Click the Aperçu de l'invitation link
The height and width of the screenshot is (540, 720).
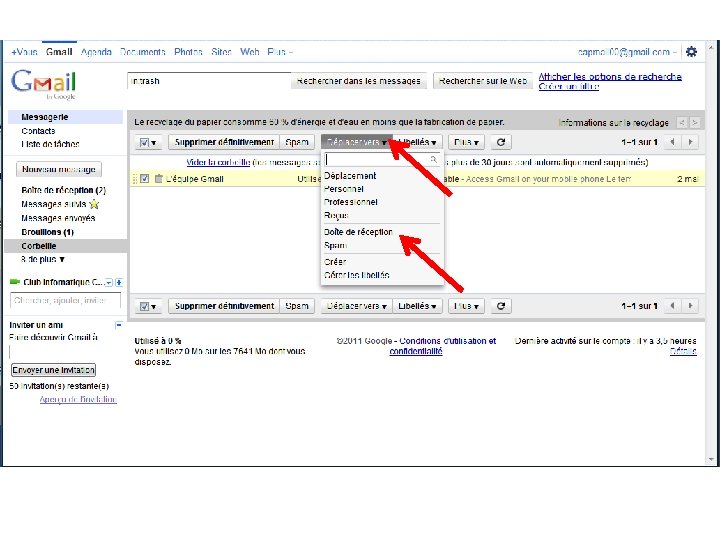coord(78,399)
